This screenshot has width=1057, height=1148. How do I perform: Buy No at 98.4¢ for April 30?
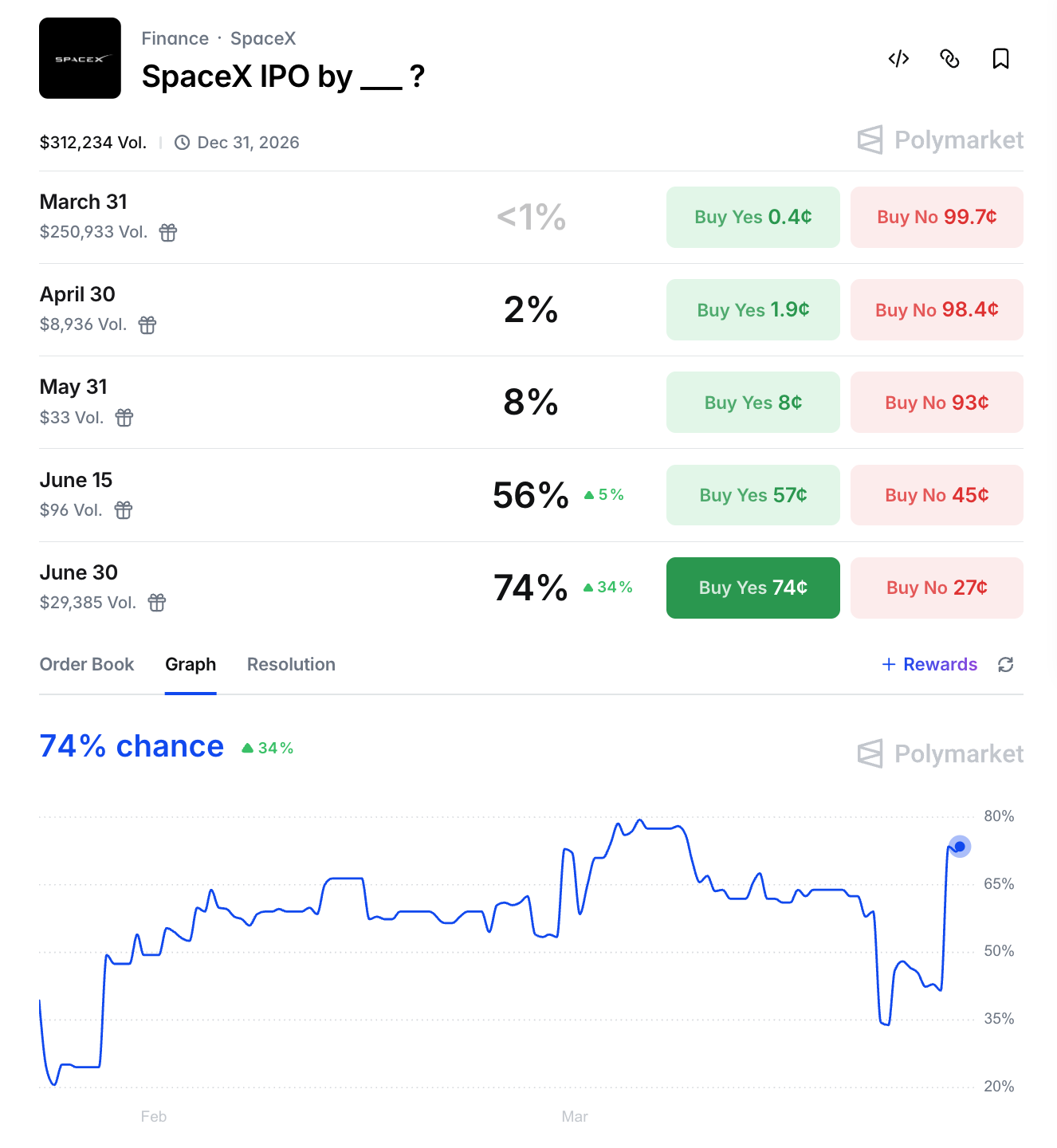pos(937,310)
